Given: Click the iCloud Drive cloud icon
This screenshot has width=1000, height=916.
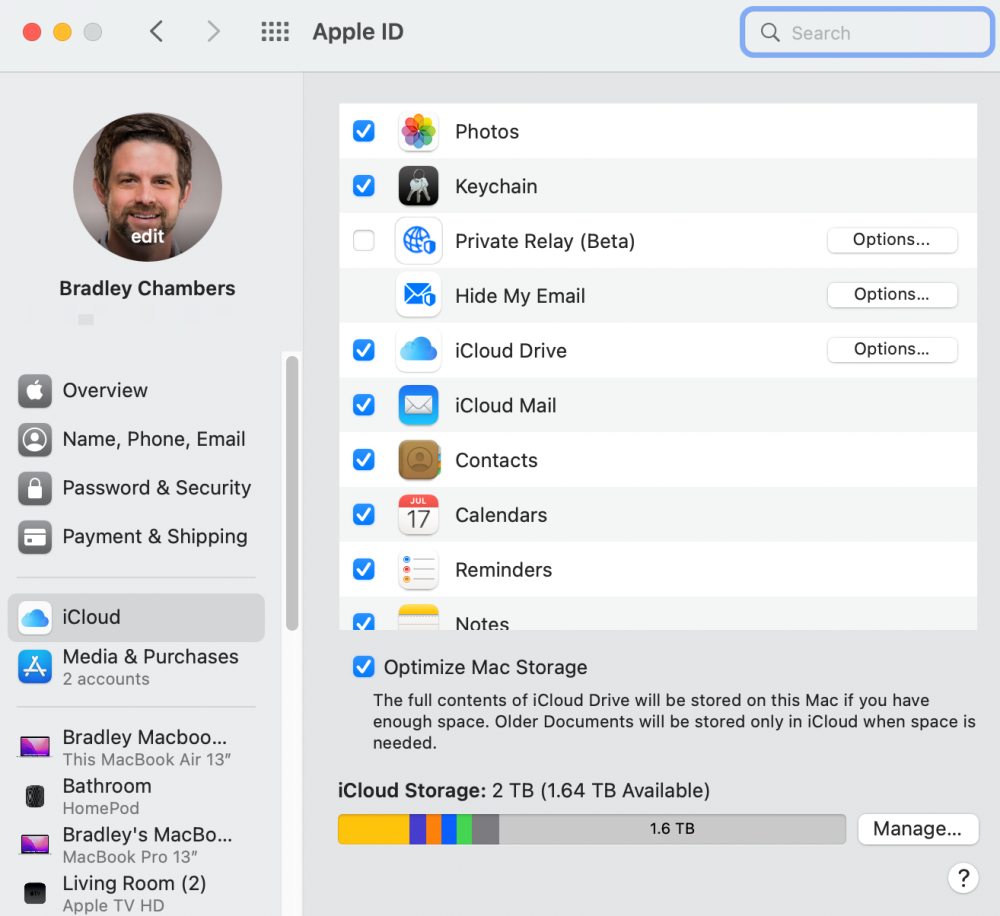Looking at the screenshot, I should click(418, 350).
